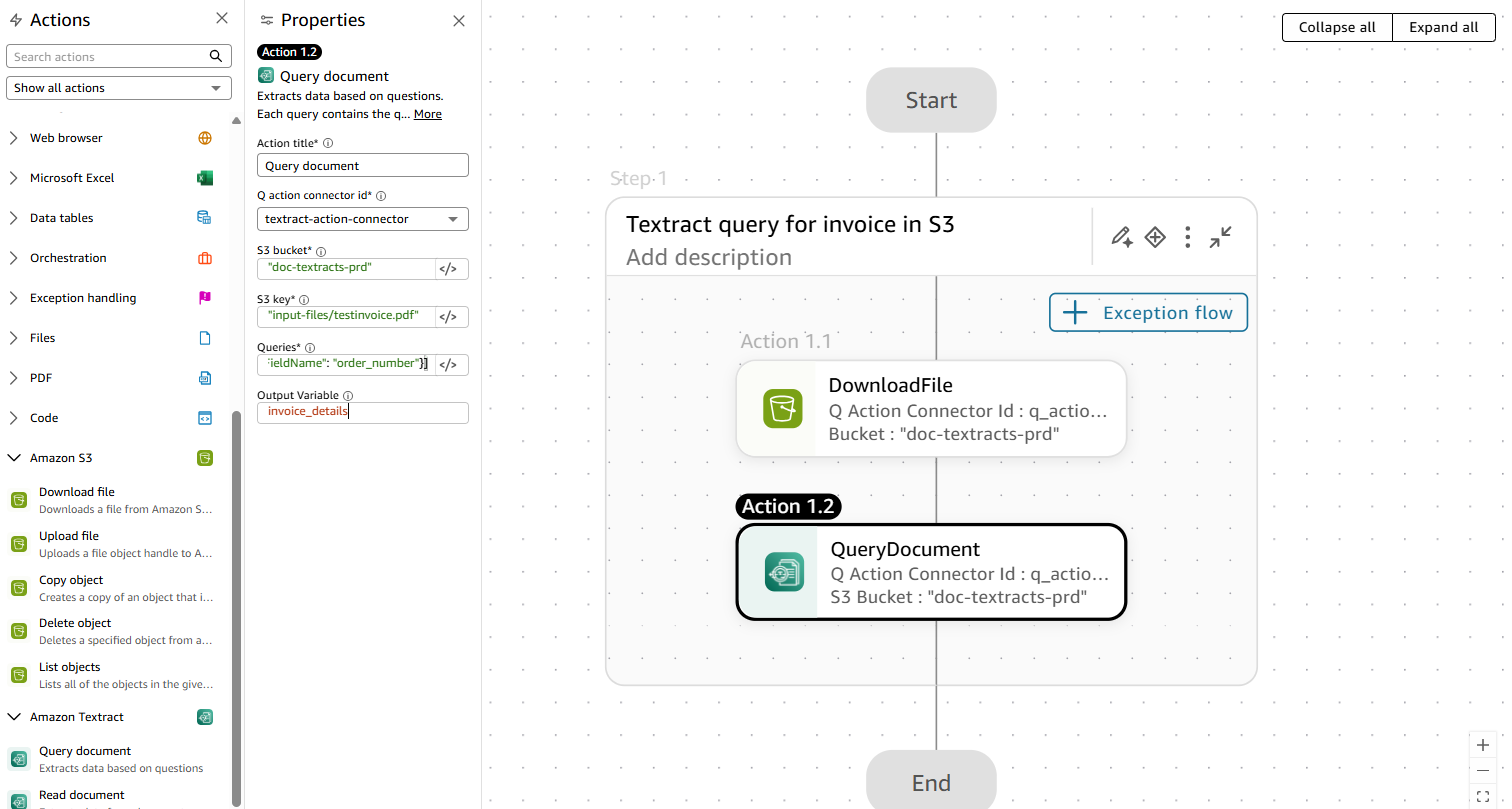The width and height of the screenshot is (1512, 809).
Task: Expand the Code category
Action: click(13, 418)
